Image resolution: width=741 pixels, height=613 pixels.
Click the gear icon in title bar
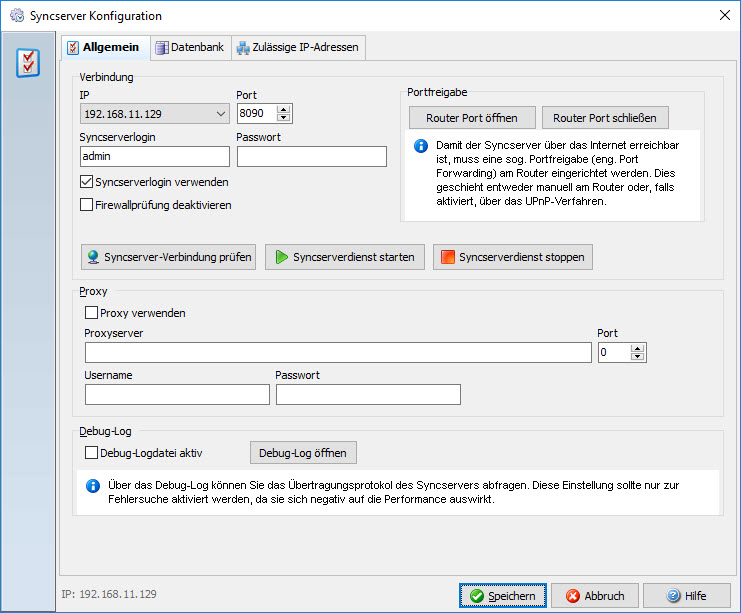coord(17,16)
